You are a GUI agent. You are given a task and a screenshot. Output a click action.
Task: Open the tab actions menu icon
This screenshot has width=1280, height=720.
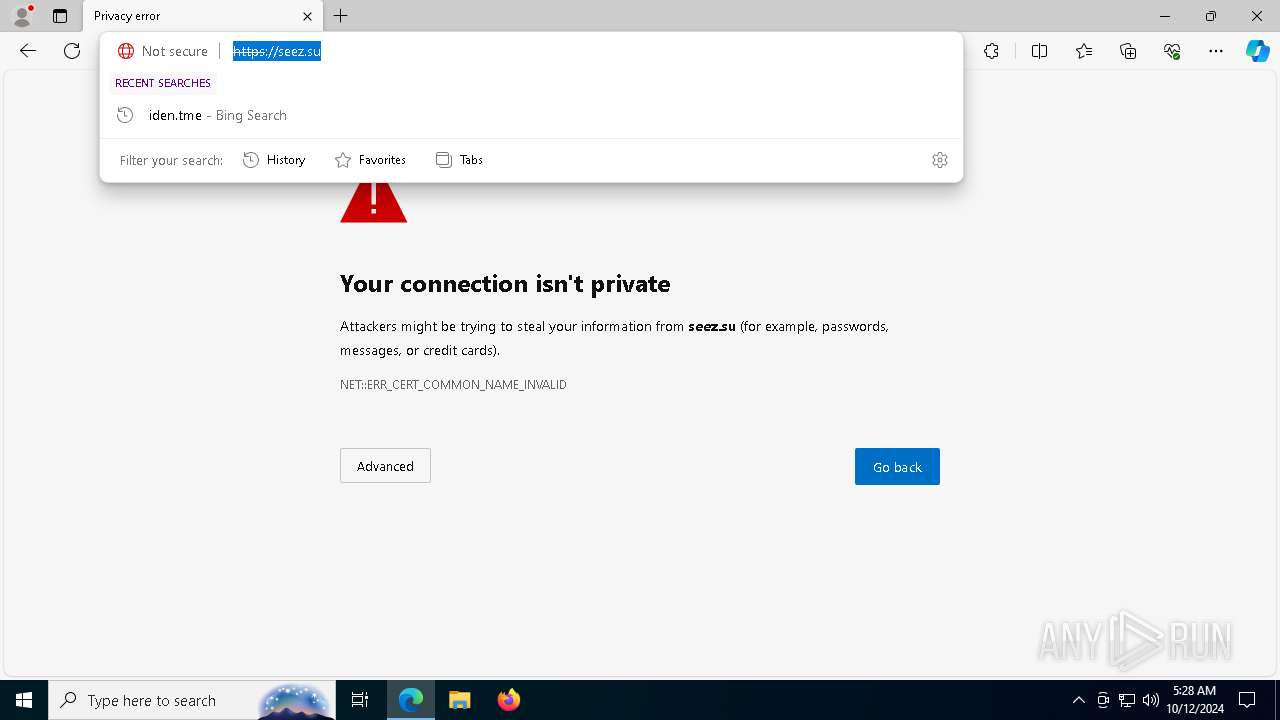pyautogui.click(x=60, y=16)
